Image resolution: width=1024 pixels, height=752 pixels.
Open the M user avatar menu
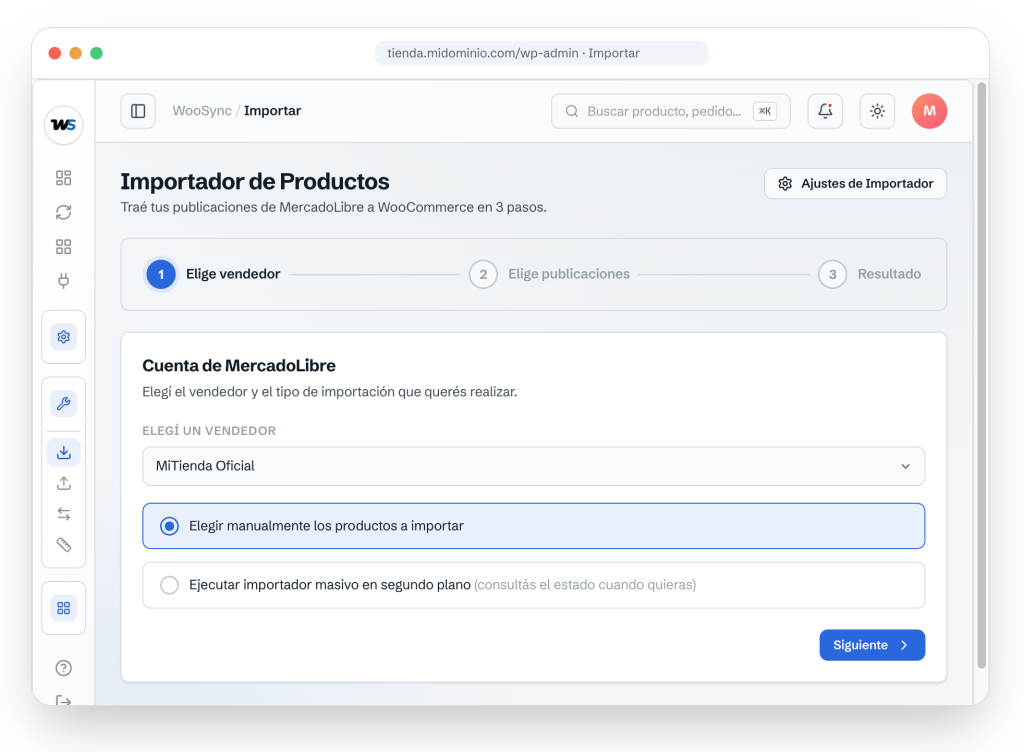[x=929, y=111]
